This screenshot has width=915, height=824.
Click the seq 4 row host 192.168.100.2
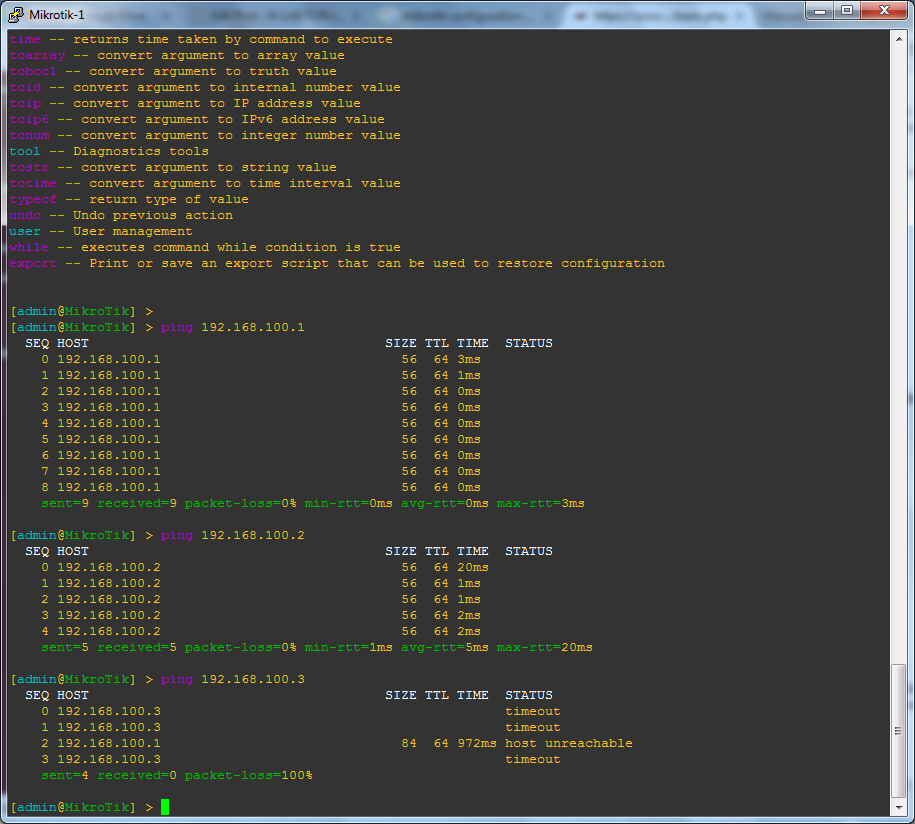click(109, 631)
